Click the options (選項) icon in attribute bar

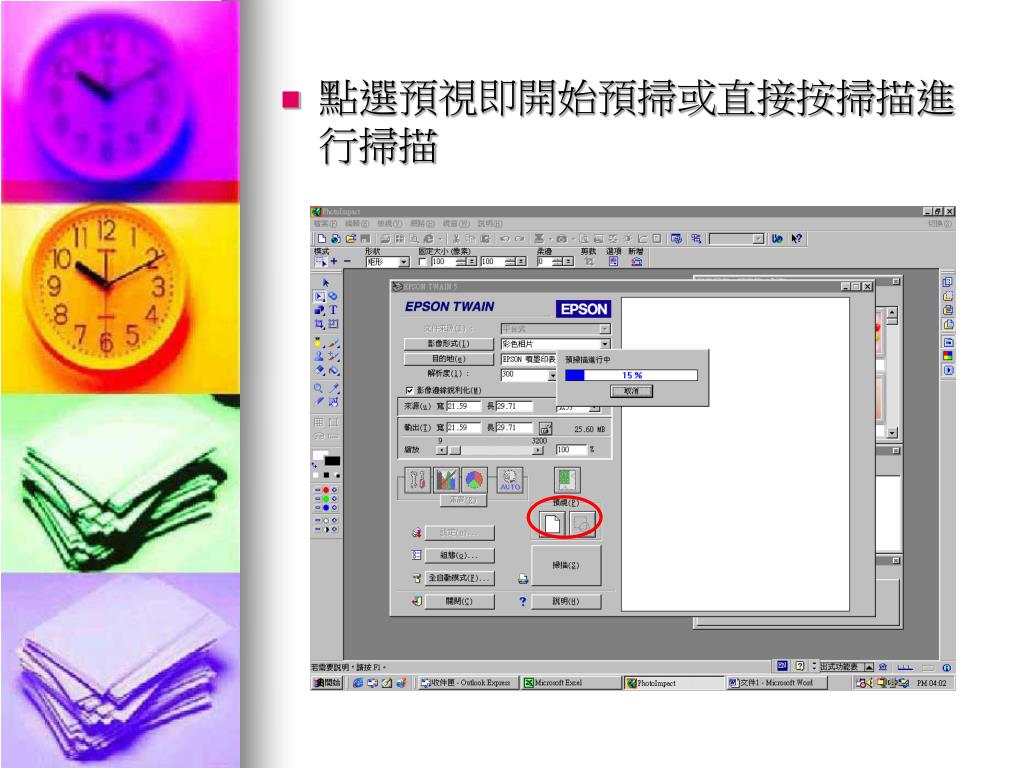click(613, 261)
